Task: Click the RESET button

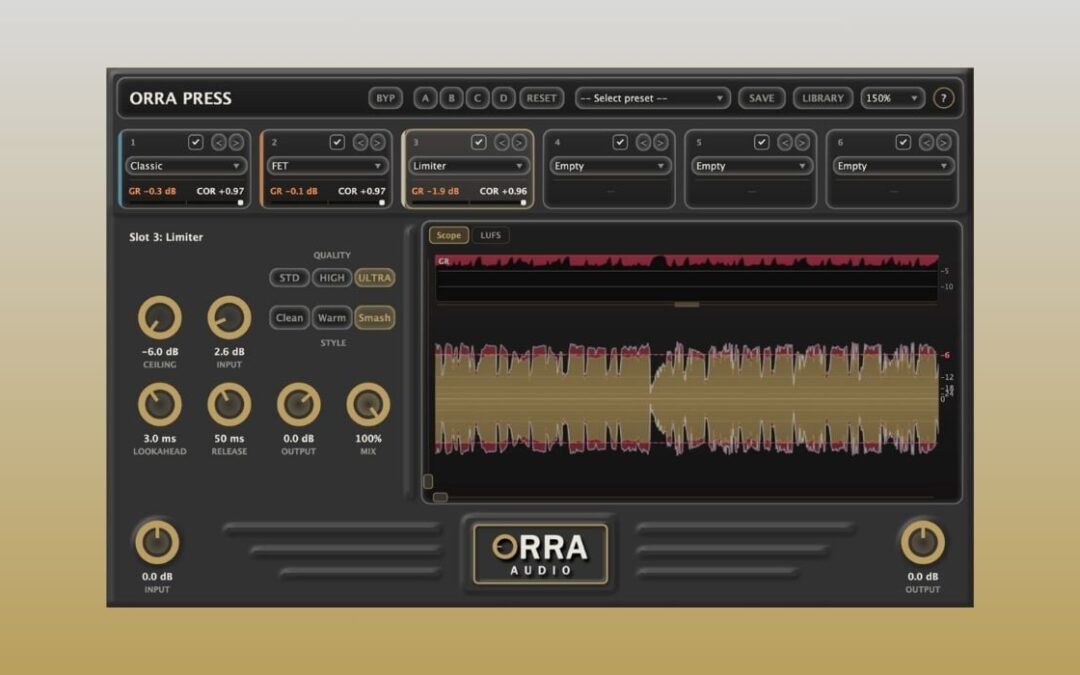Action: click(x=541, y=98)
